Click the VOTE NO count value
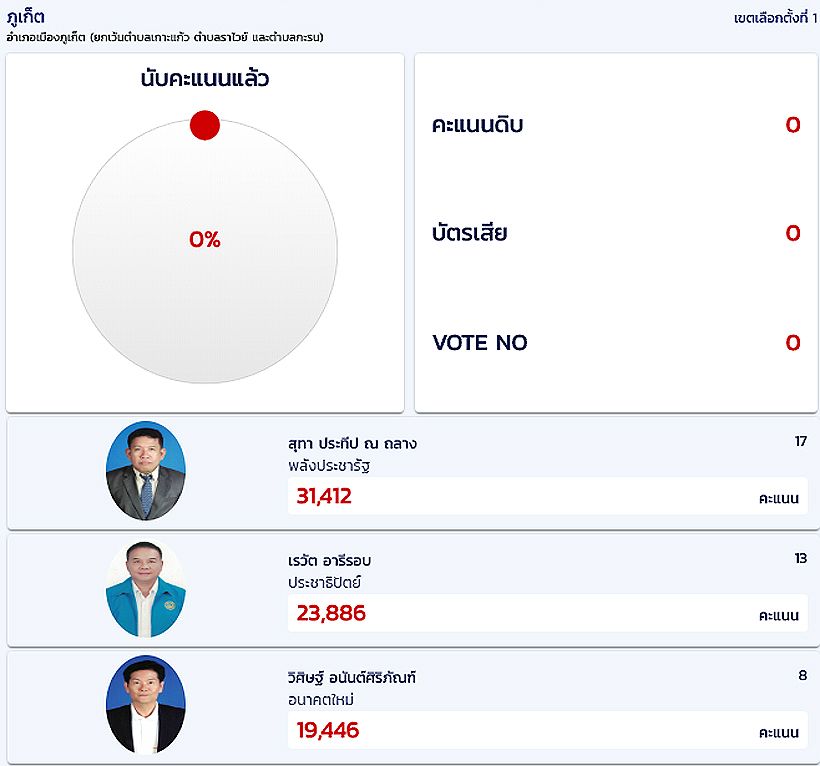Image resolution: width=820 pixels, height=766 pixels. [792, 343]
